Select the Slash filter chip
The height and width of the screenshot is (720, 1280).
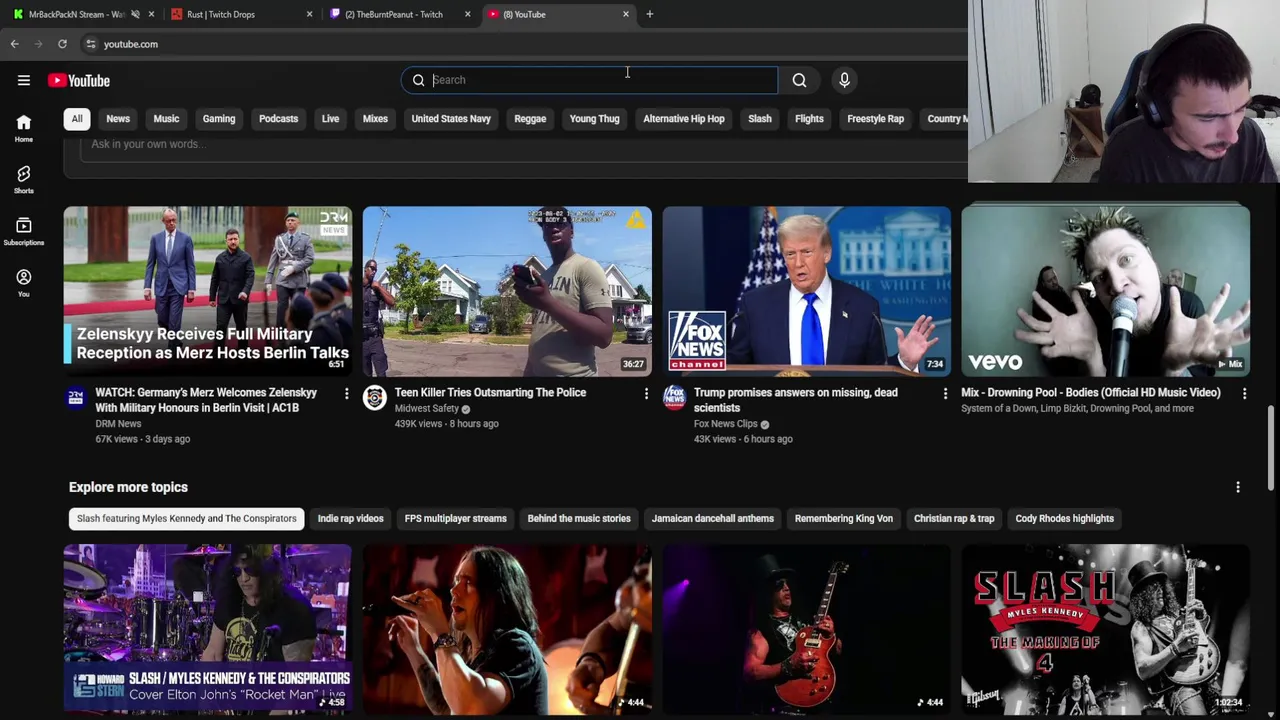click(x=760, y=119)
